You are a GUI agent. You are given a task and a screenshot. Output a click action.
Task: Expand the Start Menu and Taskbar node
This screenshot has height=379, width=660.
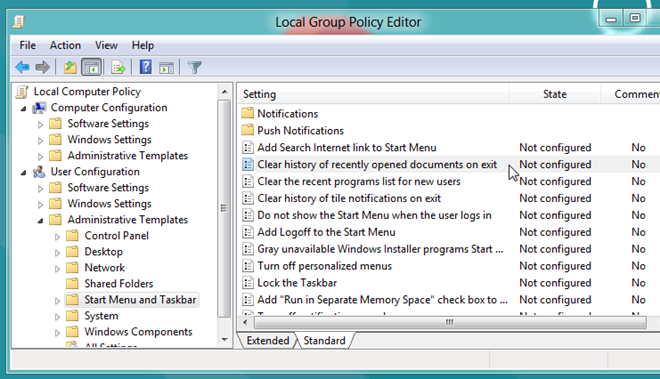coord(57,301)
